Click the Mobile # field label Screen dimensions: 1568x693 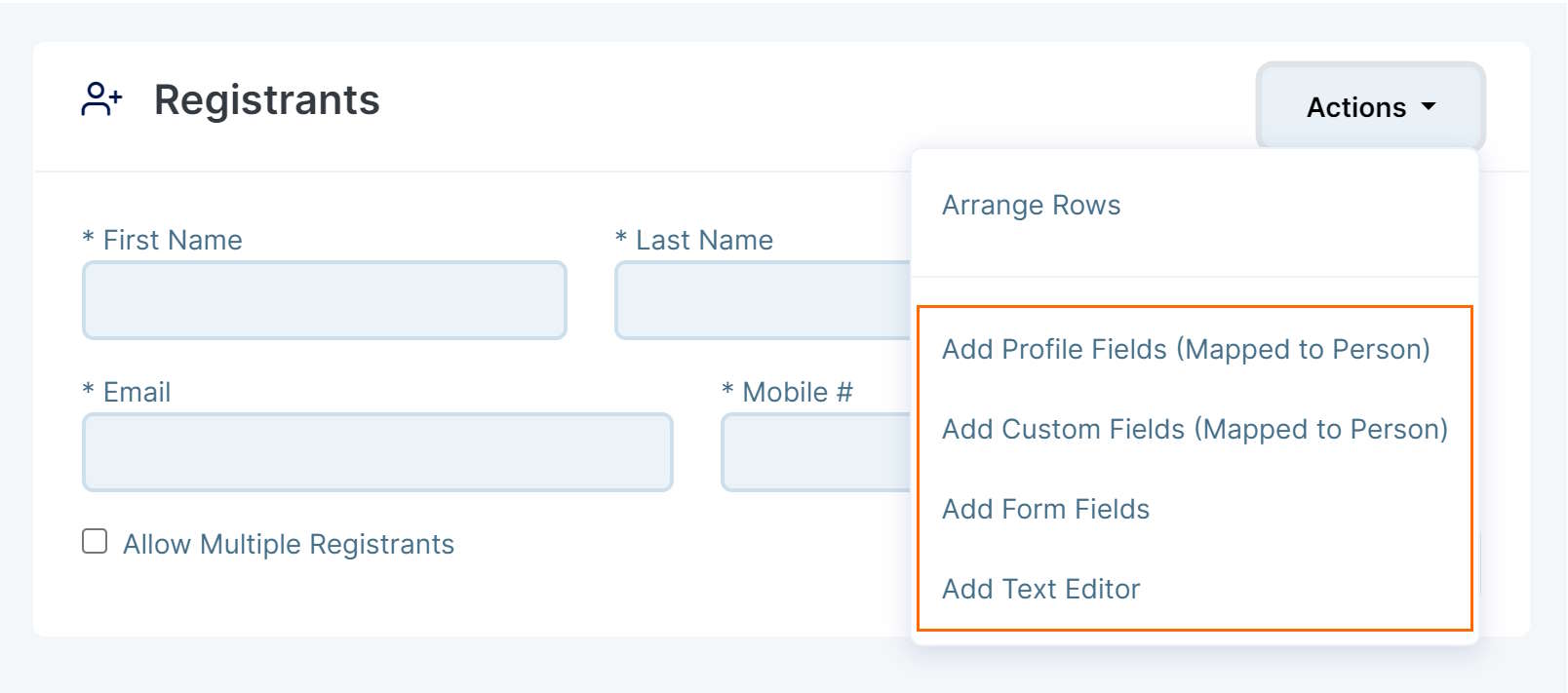point(797,393)
